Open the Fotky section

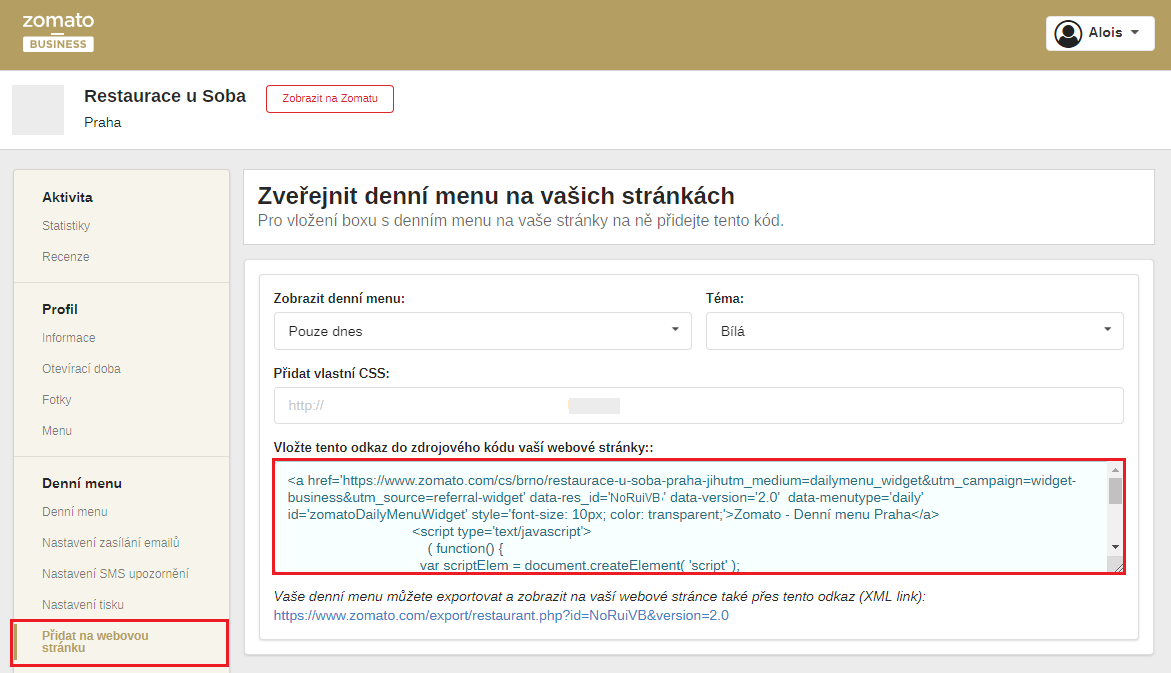(x=57, y=400)
